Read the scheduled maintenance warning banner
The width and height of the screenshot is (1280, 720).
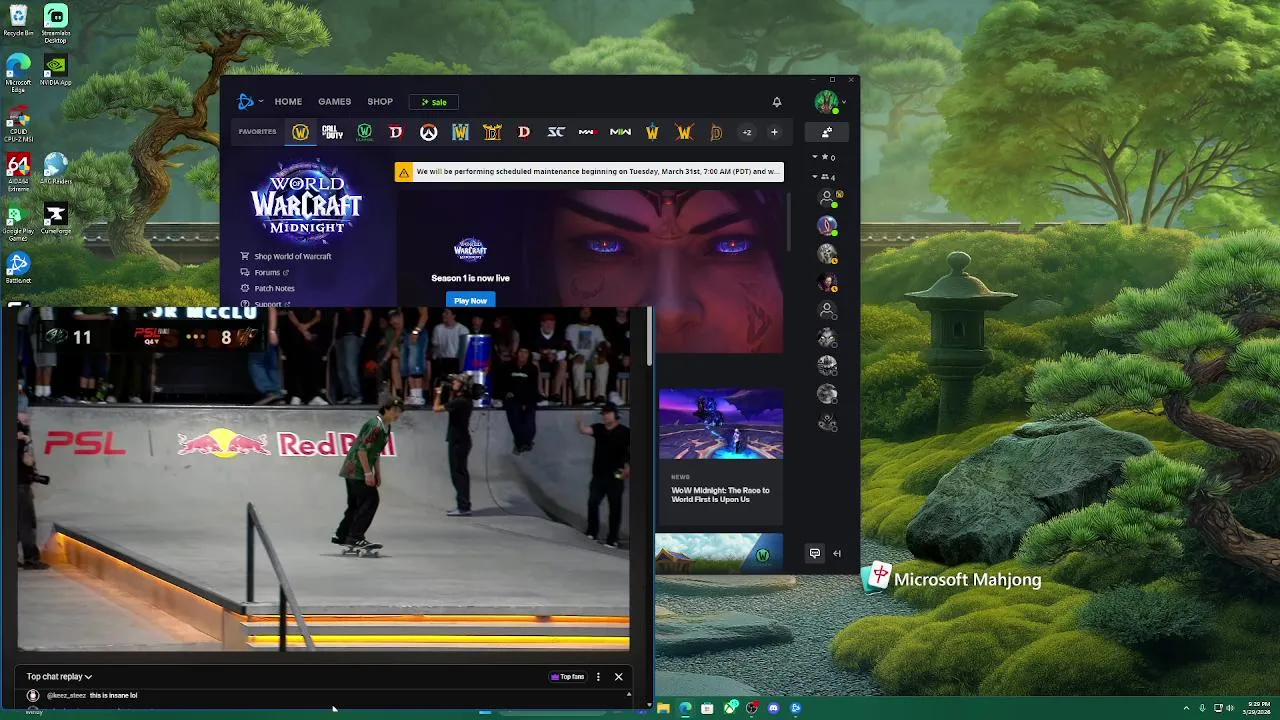(589, 172)
